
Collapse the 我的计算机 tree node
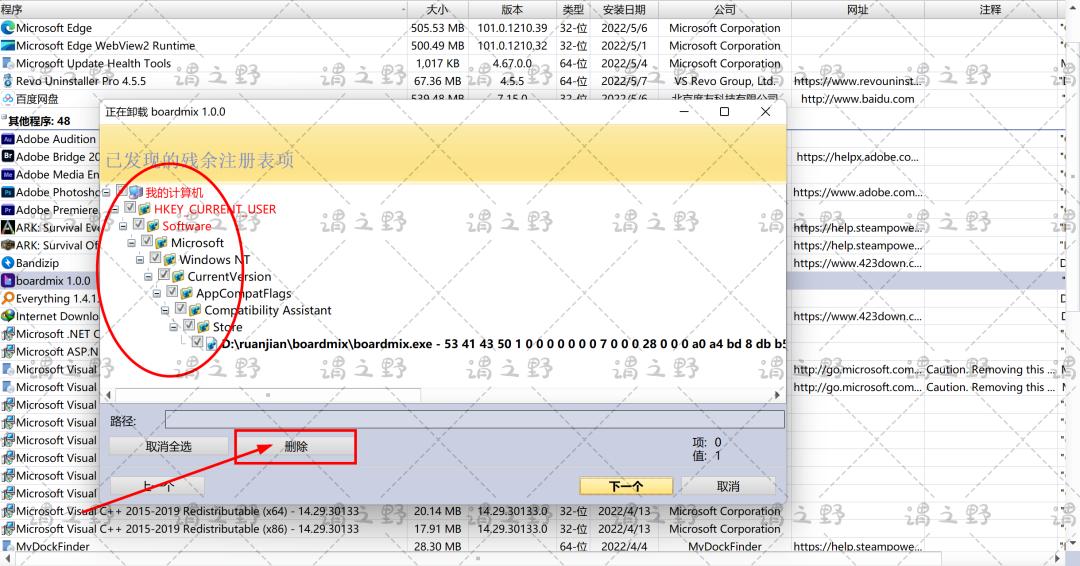(107, 193)
